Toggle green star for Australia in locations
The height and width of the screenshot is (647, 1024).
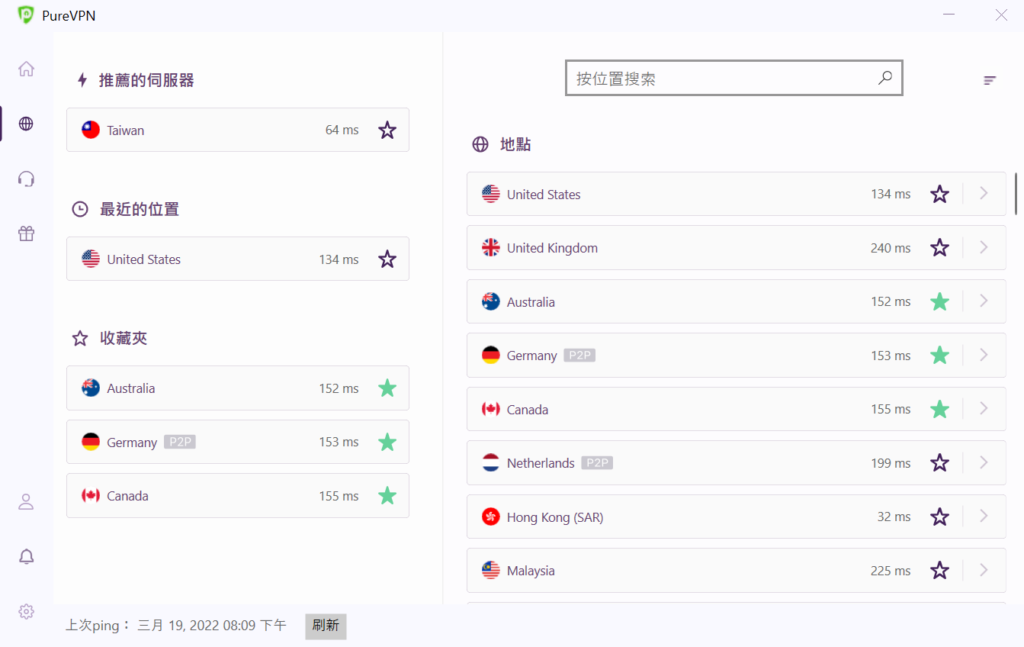pyautogui.click(x=939, y=302)
